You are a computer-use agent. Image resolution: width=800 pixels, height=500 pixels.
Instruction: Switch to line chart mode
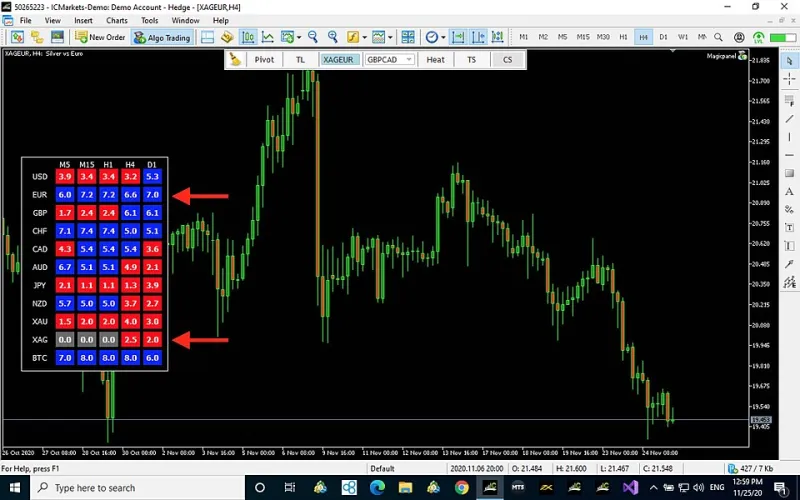(x=267, y=37)
